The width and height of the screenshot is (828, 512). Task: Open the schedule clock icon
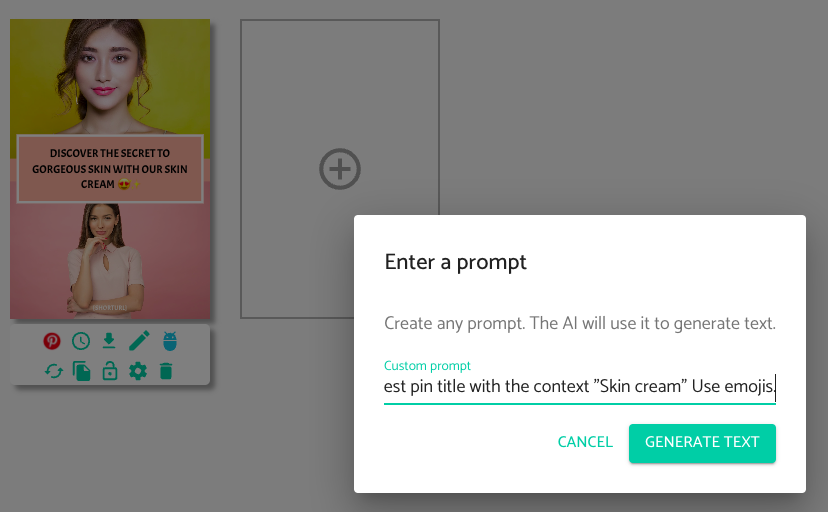81,341
